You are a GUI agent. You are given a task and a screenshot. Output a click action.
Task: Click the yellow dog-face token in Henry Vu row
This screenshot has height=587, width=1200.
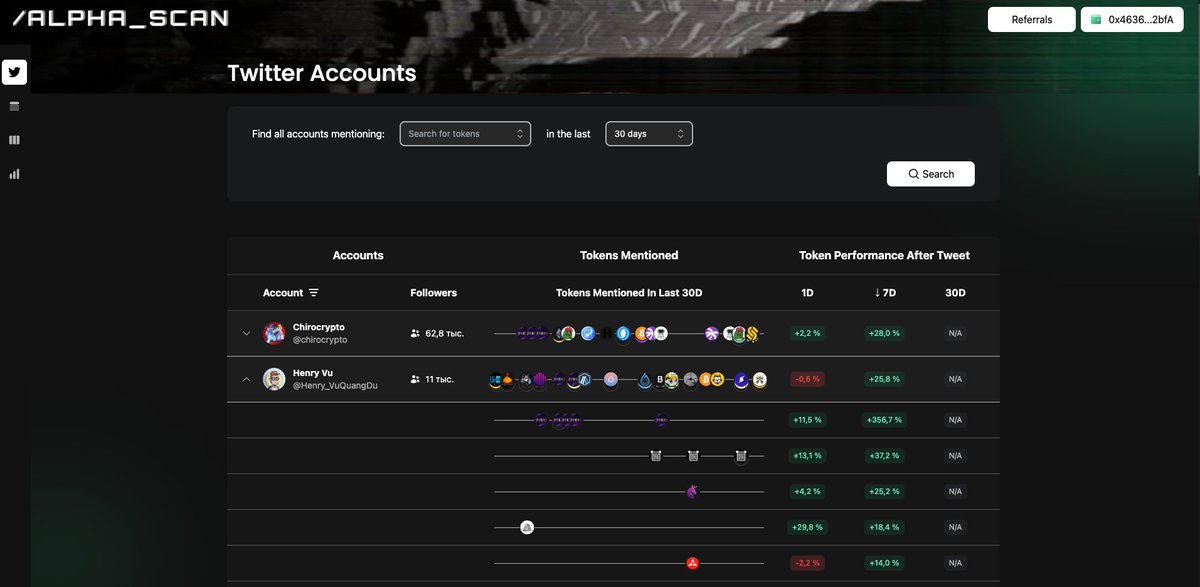717,380
